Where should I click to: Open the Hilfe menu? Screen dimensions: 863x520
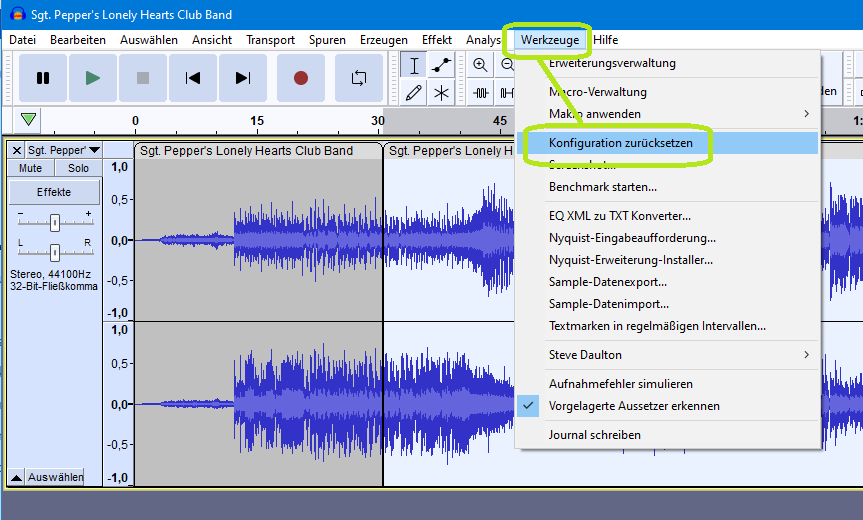point(605,40)
